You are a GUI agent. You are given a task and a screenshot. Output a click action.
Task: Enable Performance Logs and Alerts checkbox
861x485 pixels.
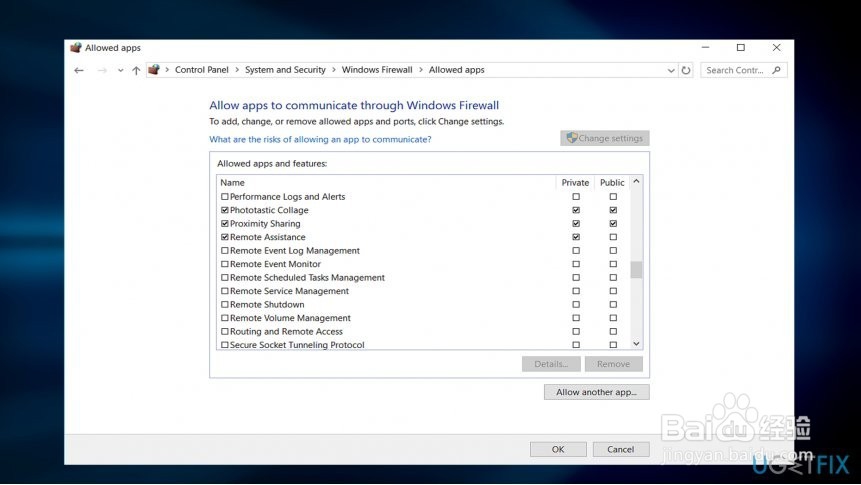(225, 197)
